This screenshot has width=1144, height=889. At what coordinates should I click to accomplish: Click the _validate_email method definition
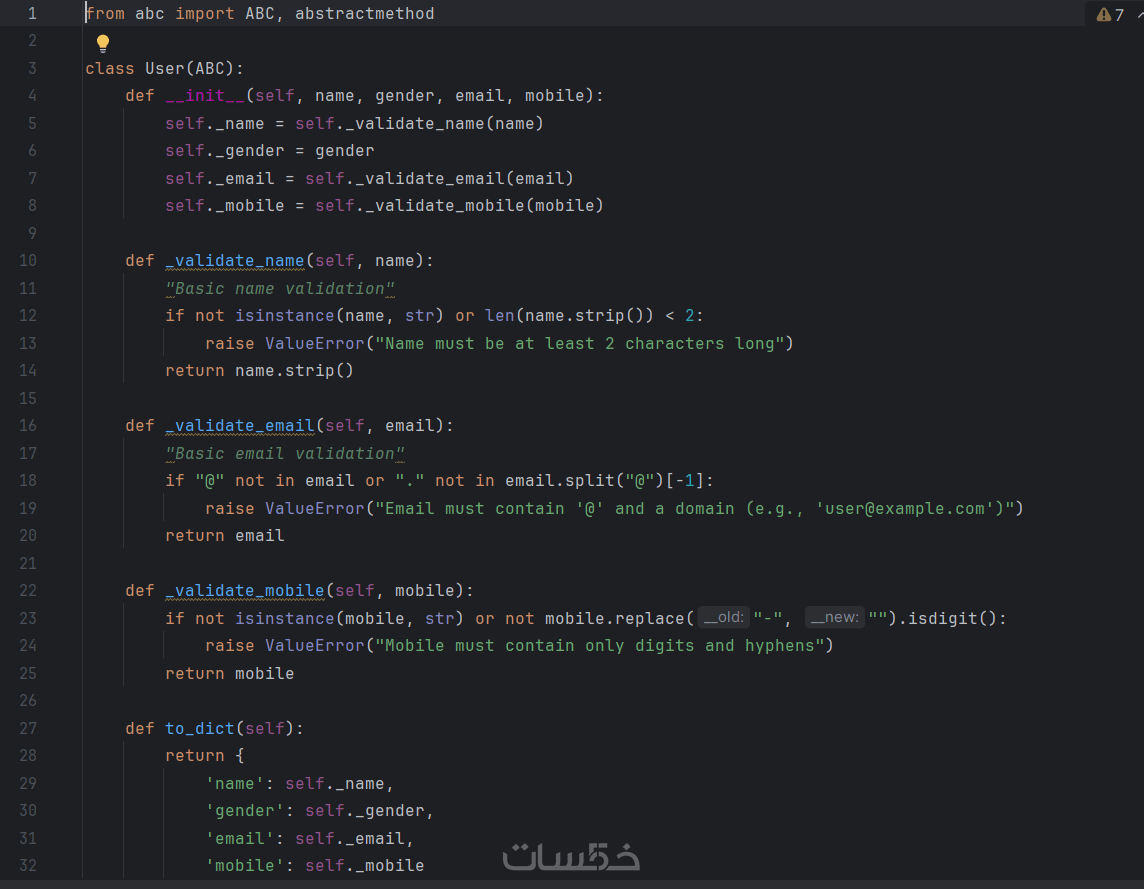240,426
